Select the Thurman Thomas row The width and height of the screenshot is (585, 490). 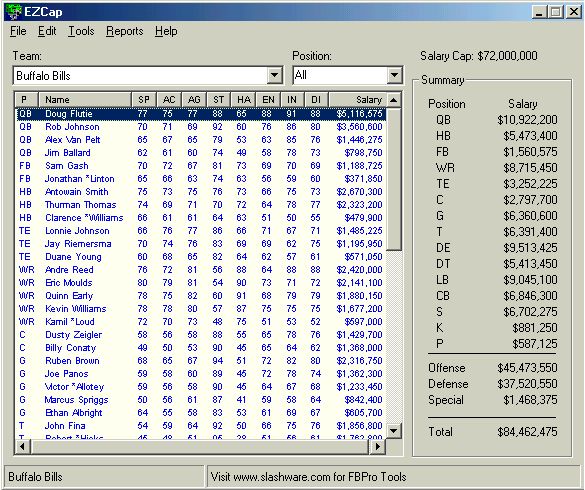201,205
